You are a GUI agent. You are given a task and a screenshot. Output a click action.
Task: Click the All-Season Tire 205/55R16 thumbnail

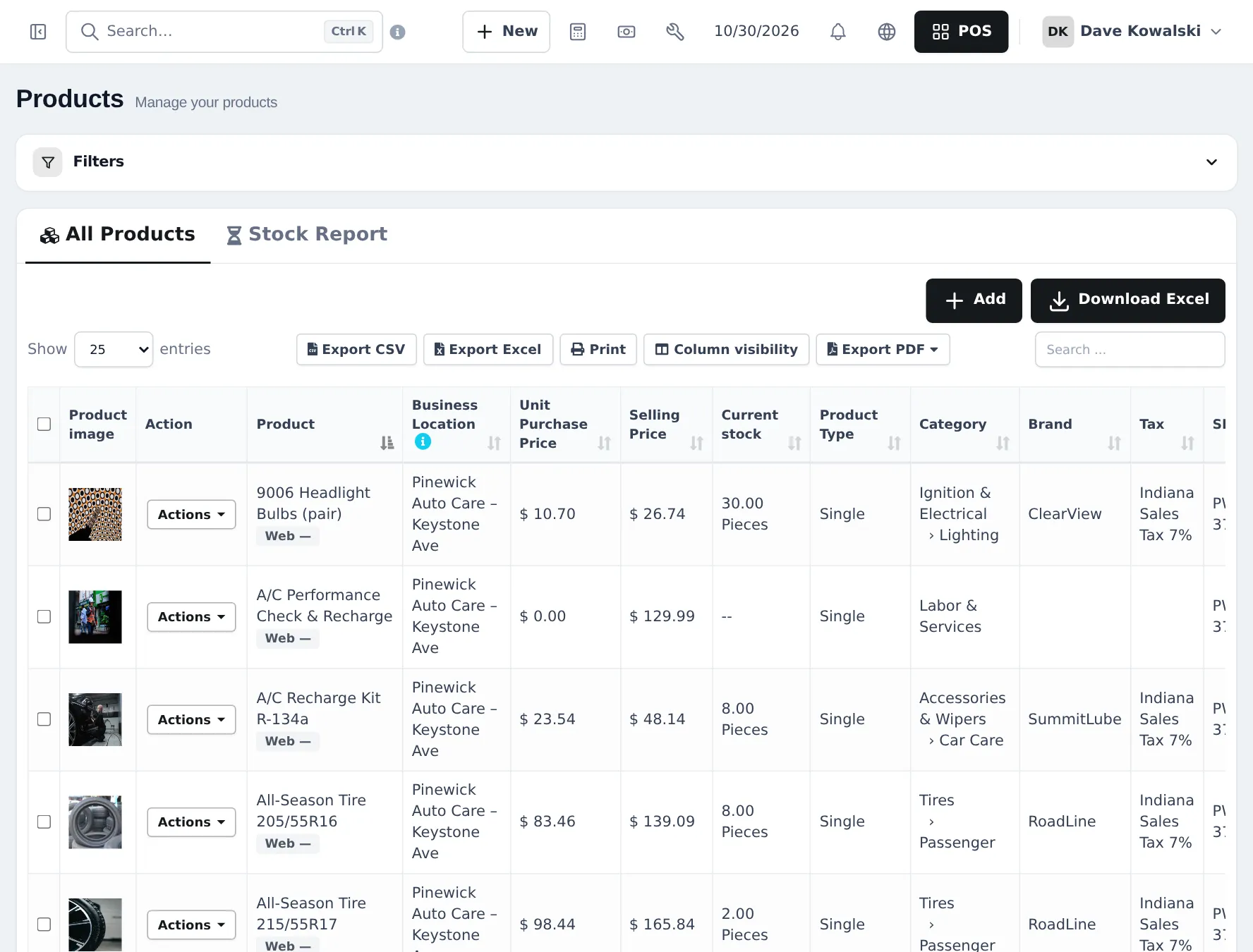[x=95, y=822]
